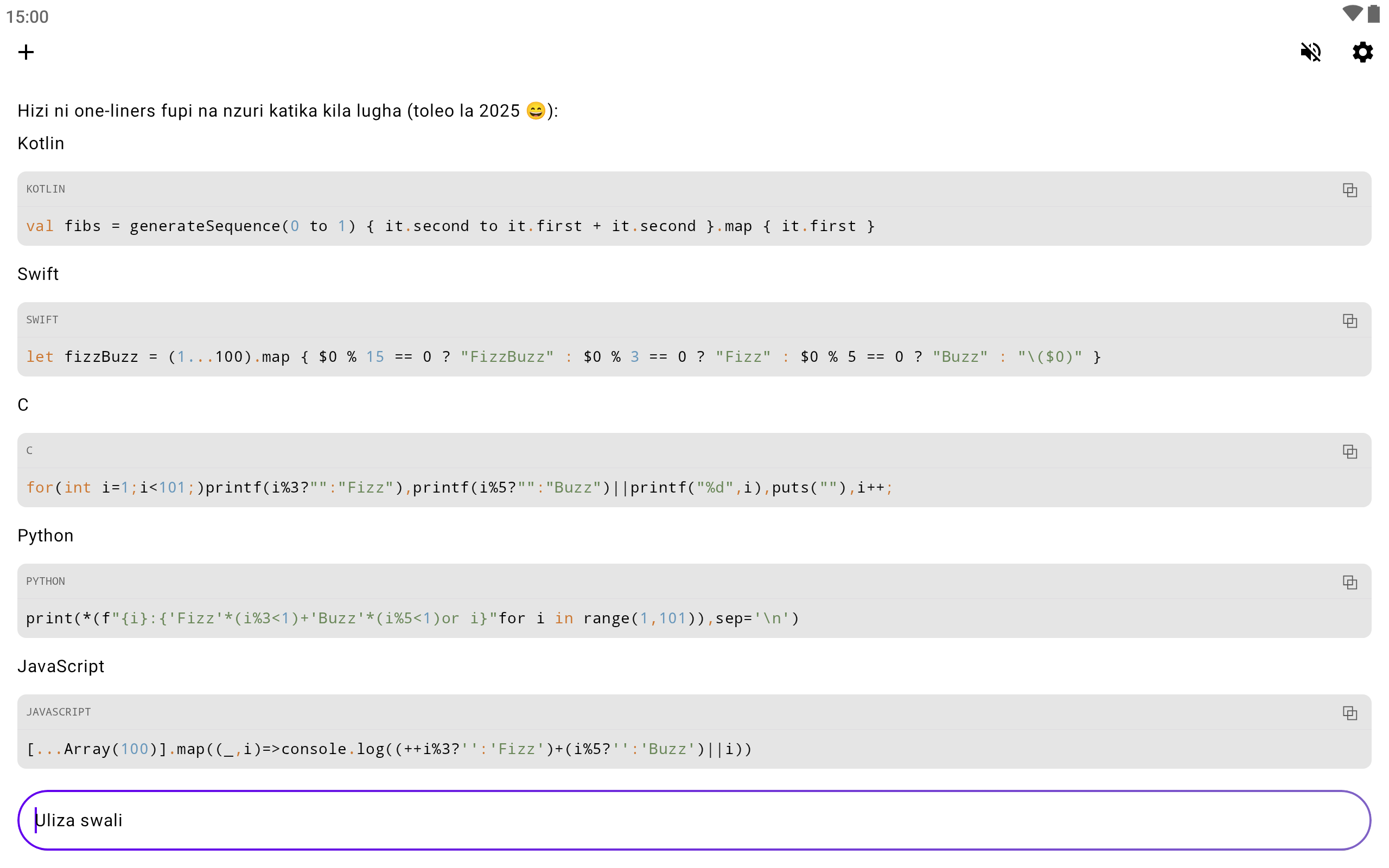
Task: Copy the C code block
Action: [x=1349, y=452]
